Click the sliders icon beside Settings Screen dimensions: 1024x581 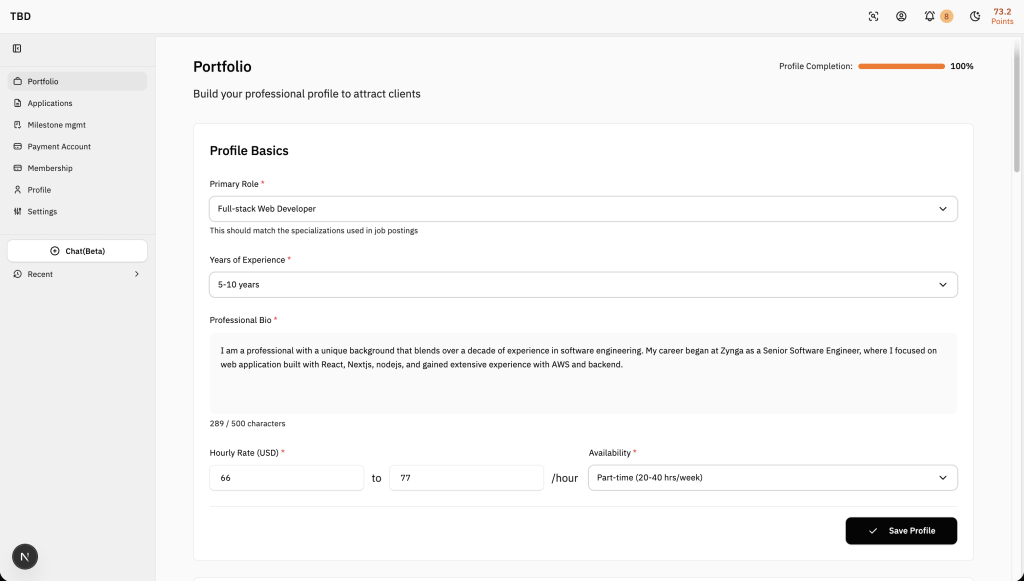18,211
